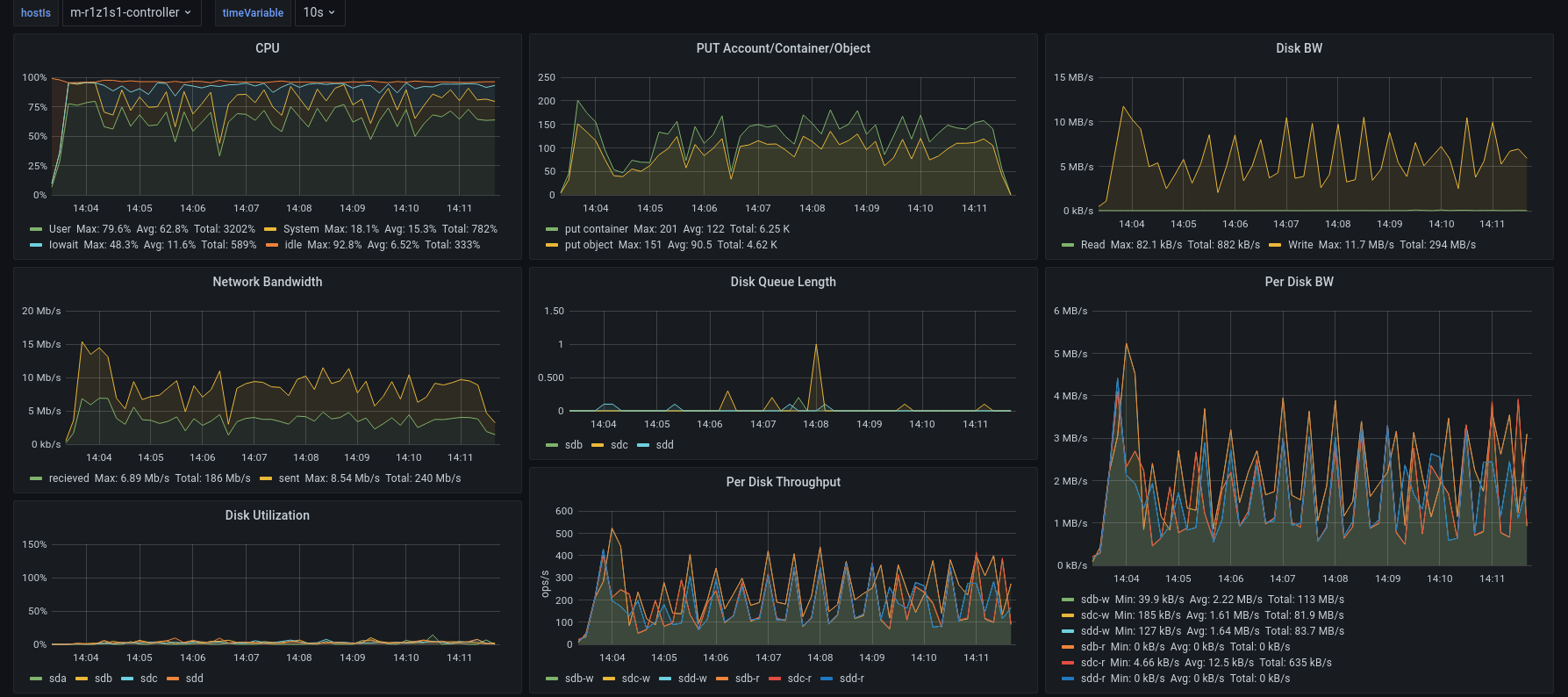Click the Network Bandwidth panel title
This screenshot has height=697, width=1568.
[x=267, y=282]
